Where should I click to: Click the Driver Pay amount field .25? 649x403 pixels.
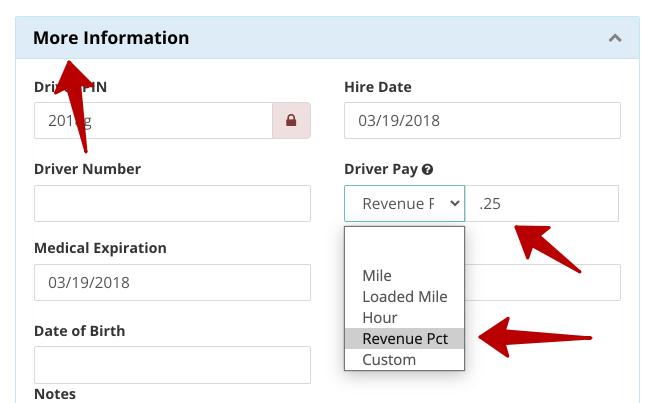tap(542, 203)
